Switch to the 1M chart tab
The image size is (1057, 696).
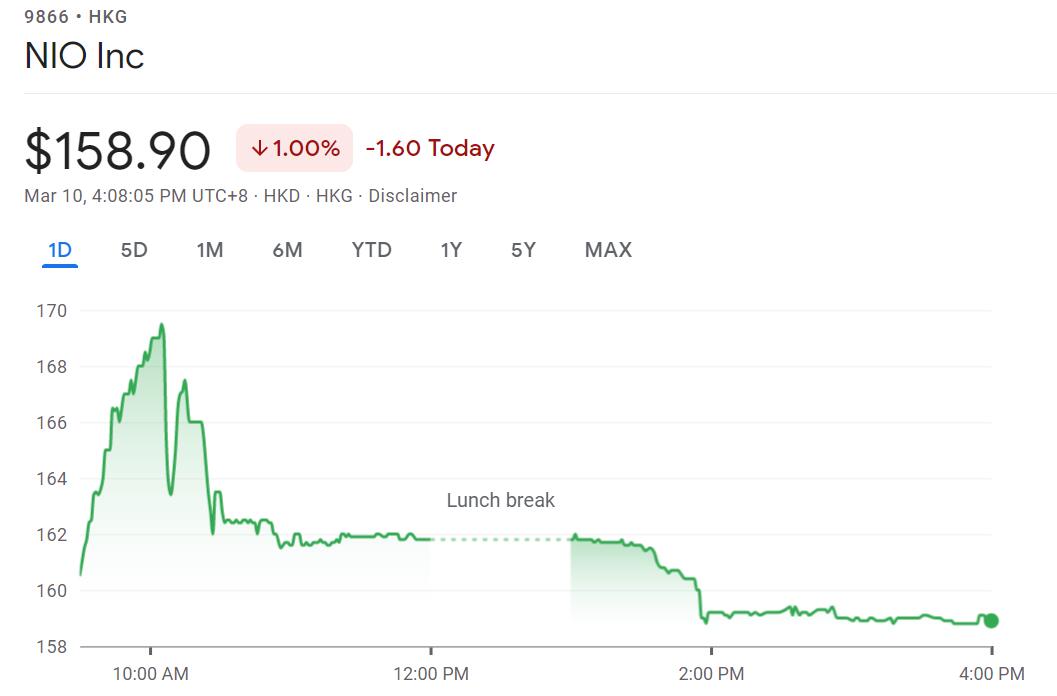(x=210, y=250)
